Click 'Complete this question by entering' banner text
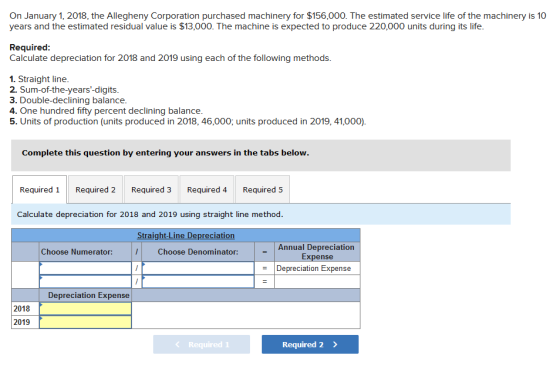 [x=165, y=153]
